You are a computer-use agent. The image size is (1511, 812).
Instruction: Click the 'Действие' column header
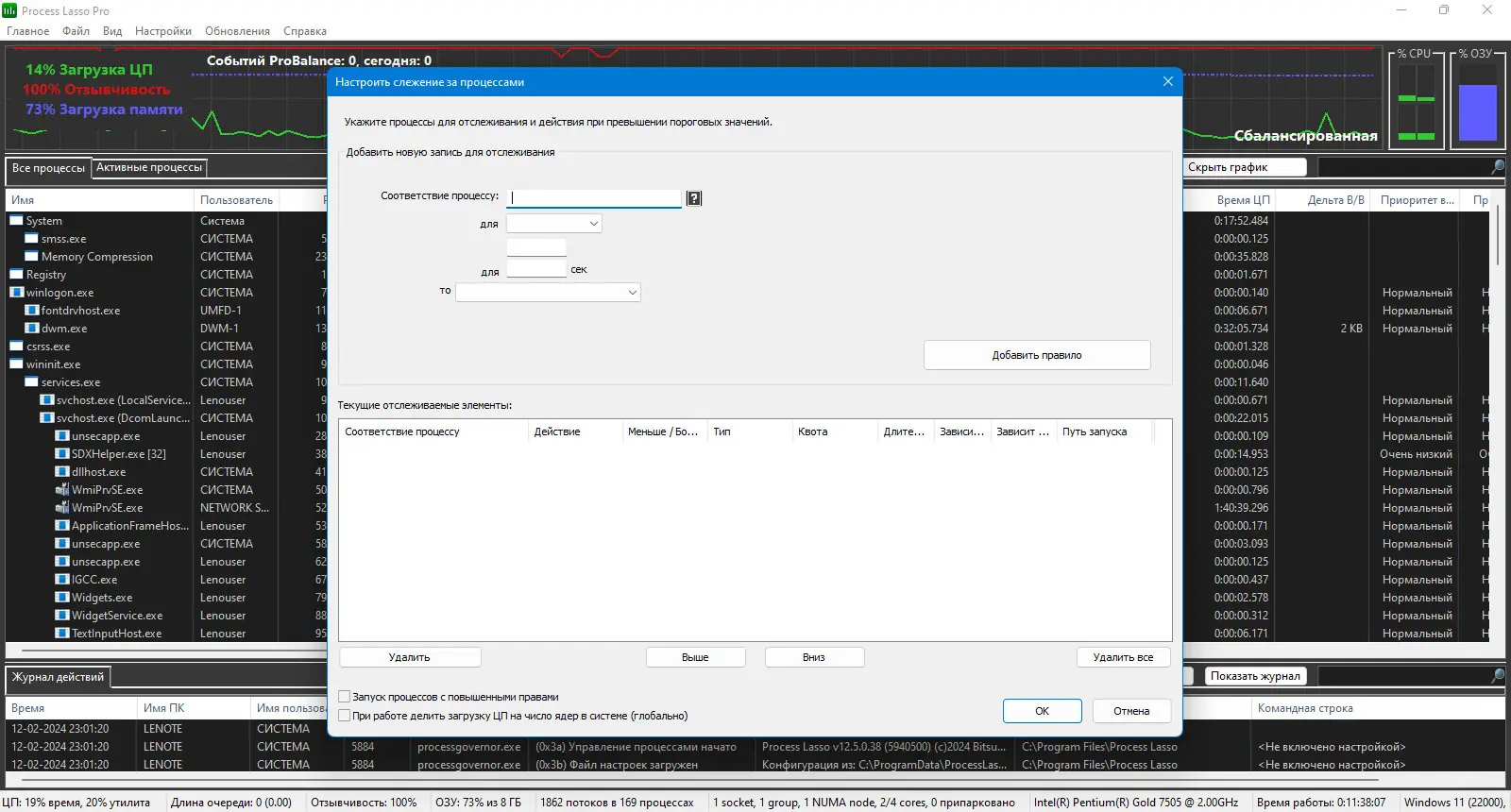[x=575, y=431]
